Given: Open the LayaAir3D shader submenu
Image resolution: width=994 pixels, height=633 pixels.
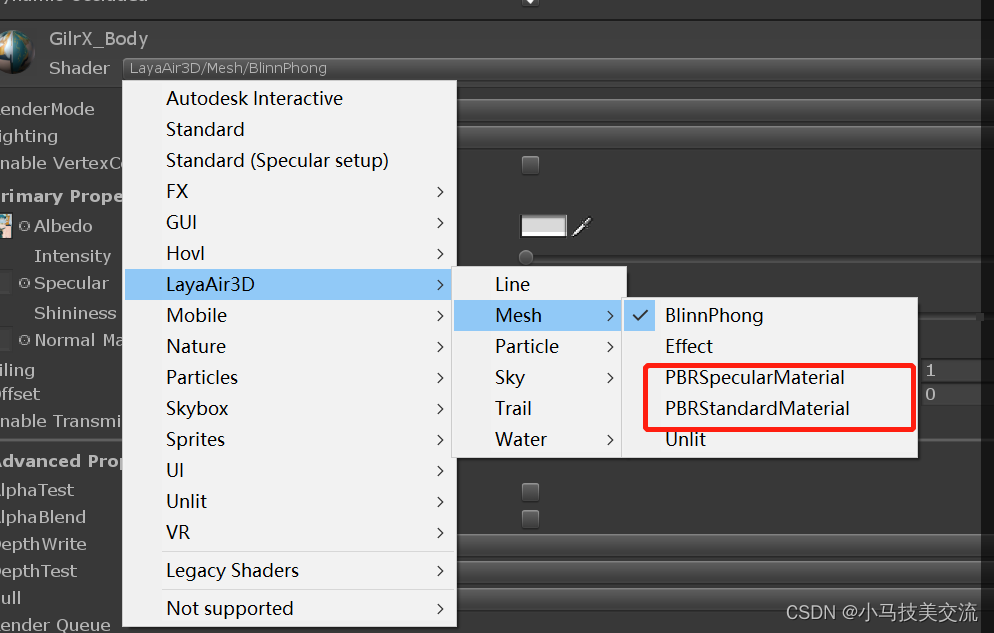Looking at the screenshot, I should pos(290,285).
